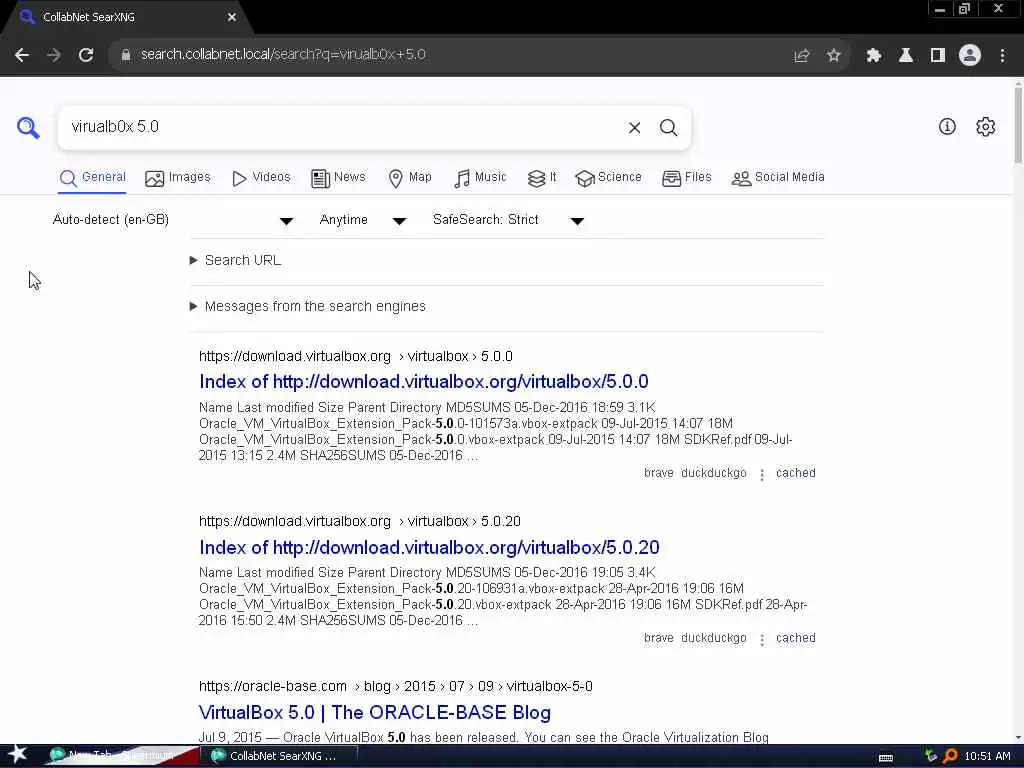Open result menu dots for 5.0.0 result
This screenshot has width=1024, height=768.
(761, 474)
